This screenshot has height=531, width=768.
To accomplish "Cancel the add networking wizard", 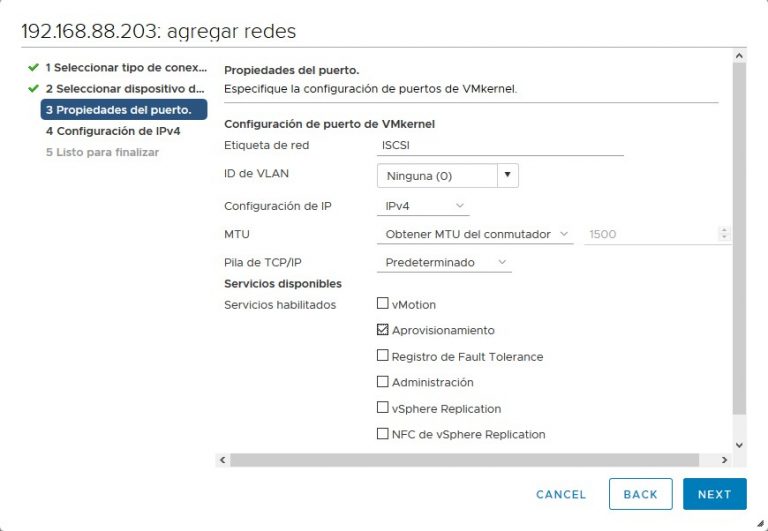I will (561, 494).
